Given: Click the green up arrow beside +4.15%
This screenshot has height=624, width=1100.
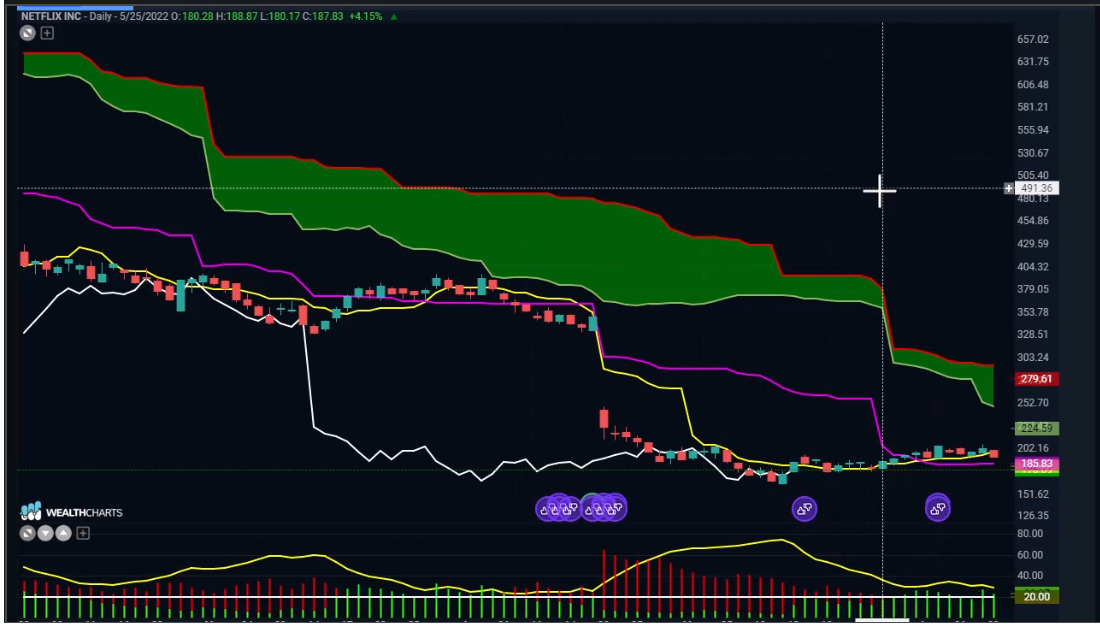Looking at the screenshot, I should pyautogui.click(x=394, y=16).
